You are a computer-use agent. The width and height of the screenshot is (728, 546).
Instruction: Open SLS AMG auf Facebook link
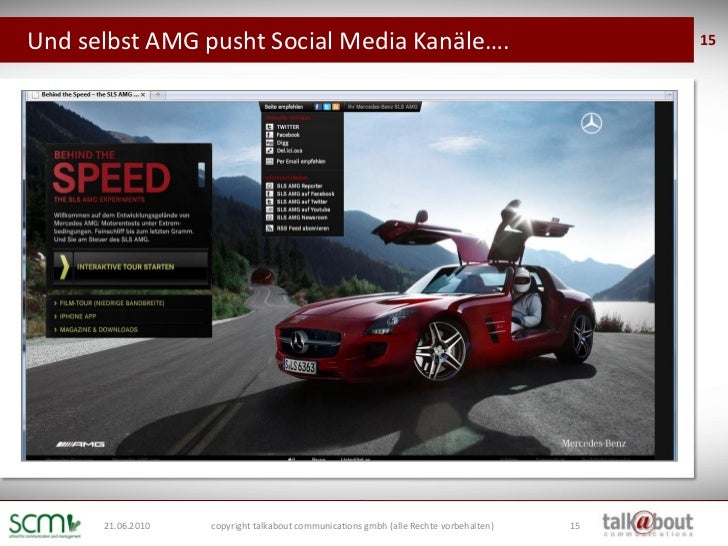[306, 194]
